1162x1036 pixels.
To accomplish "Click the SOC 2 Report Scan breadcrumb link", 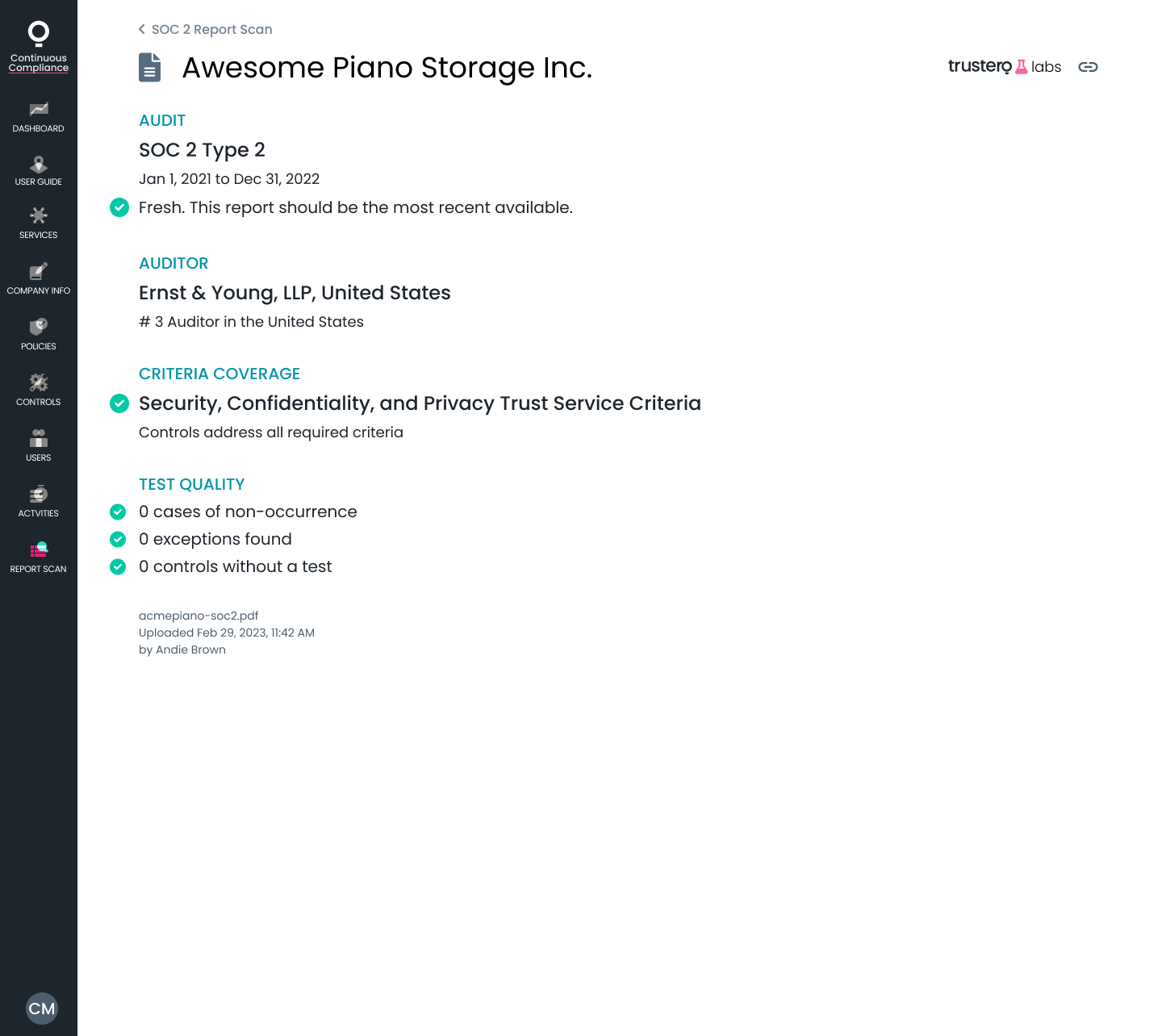I will pos(212,29).
